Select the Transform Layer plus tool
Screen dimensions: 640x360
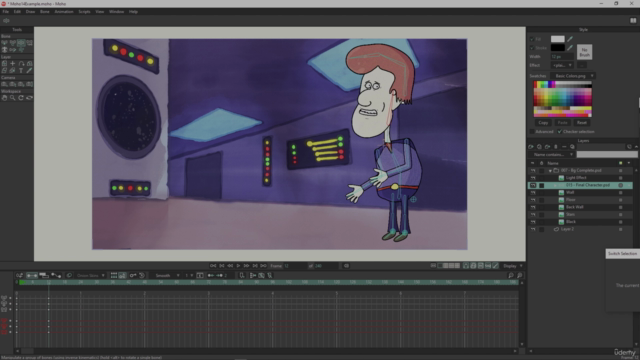click(13, 63)
